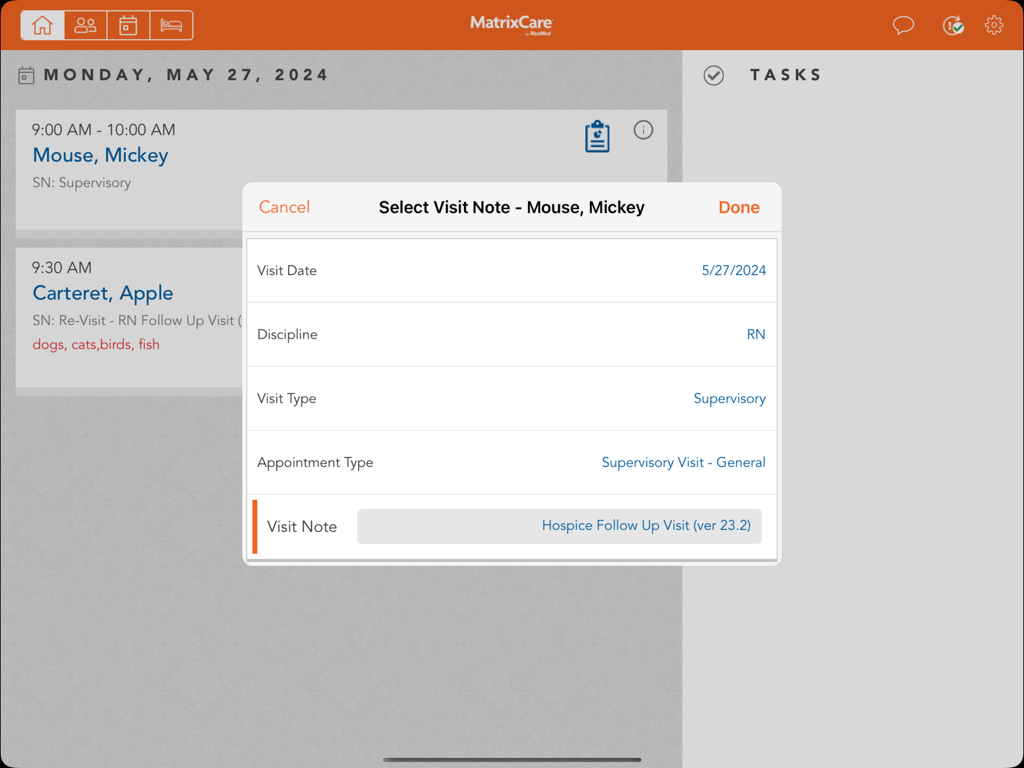Open the Patients list icon
The height and width of the screenshot is (768, 1024).
pyautogui.click(x=85, y=25)
